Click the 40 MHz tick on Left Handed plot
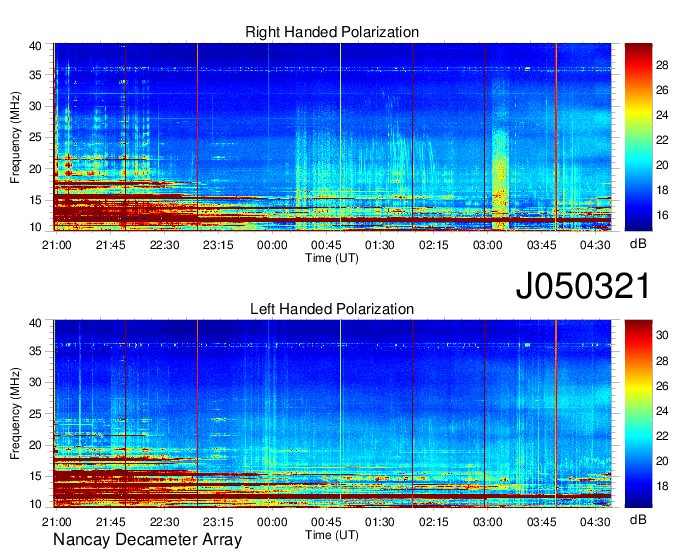Viewport: 680px width, 552px height. (35, 322)
